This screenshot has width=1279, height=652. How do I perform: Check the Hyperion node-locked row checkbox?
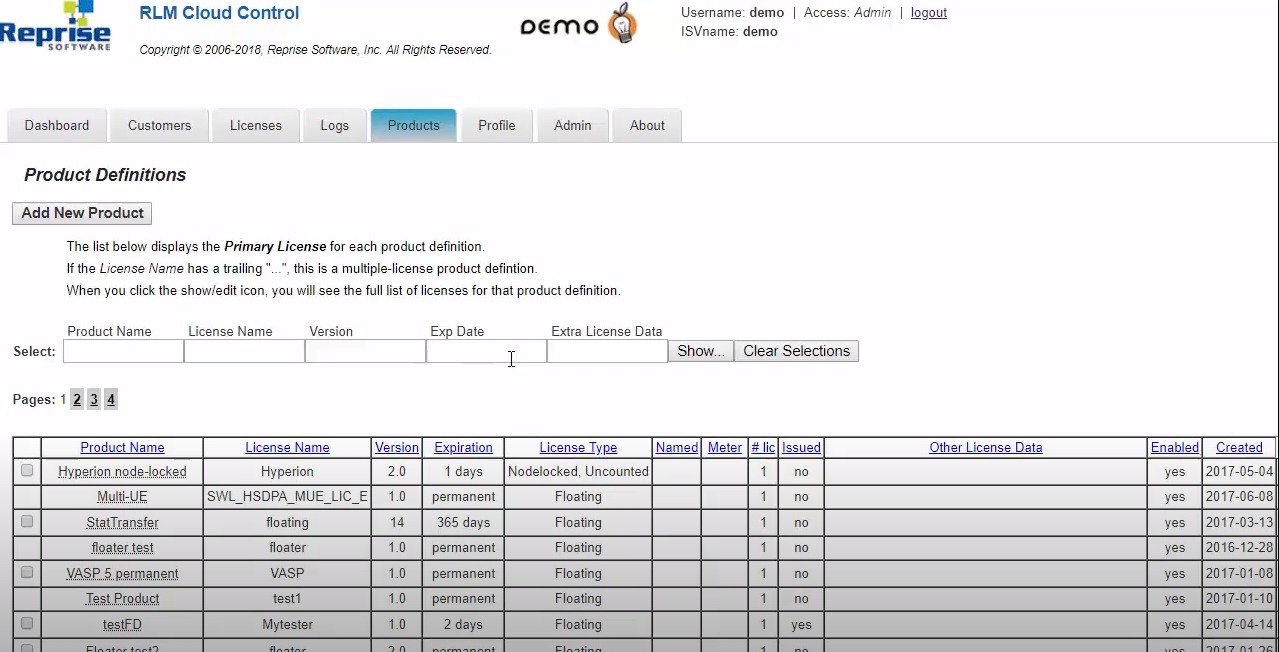pos(26,471)
